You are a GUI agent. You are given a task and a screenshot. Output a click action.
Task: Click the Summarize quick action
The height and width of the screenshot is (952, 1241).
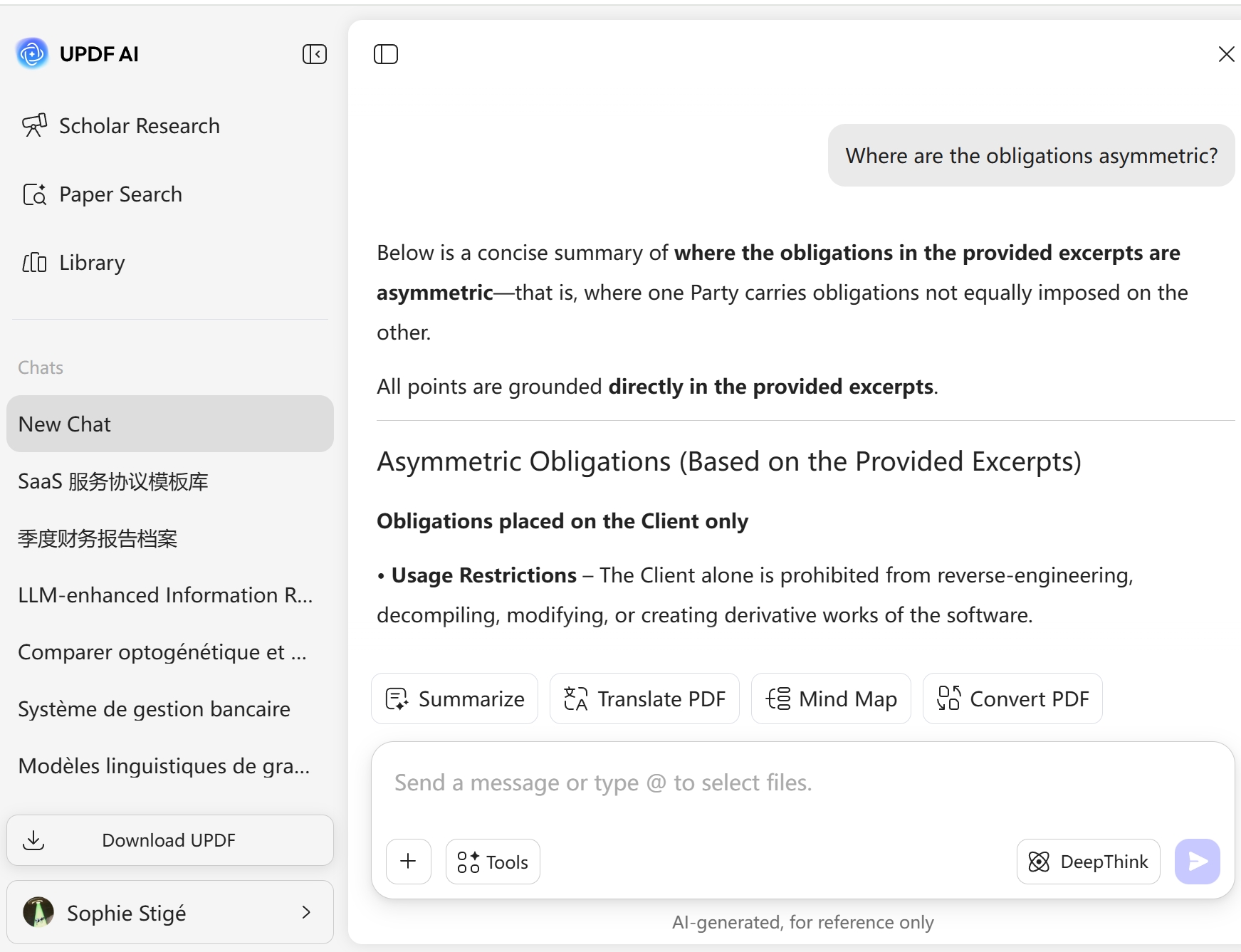pyautogui.click(x=454, y=699)
